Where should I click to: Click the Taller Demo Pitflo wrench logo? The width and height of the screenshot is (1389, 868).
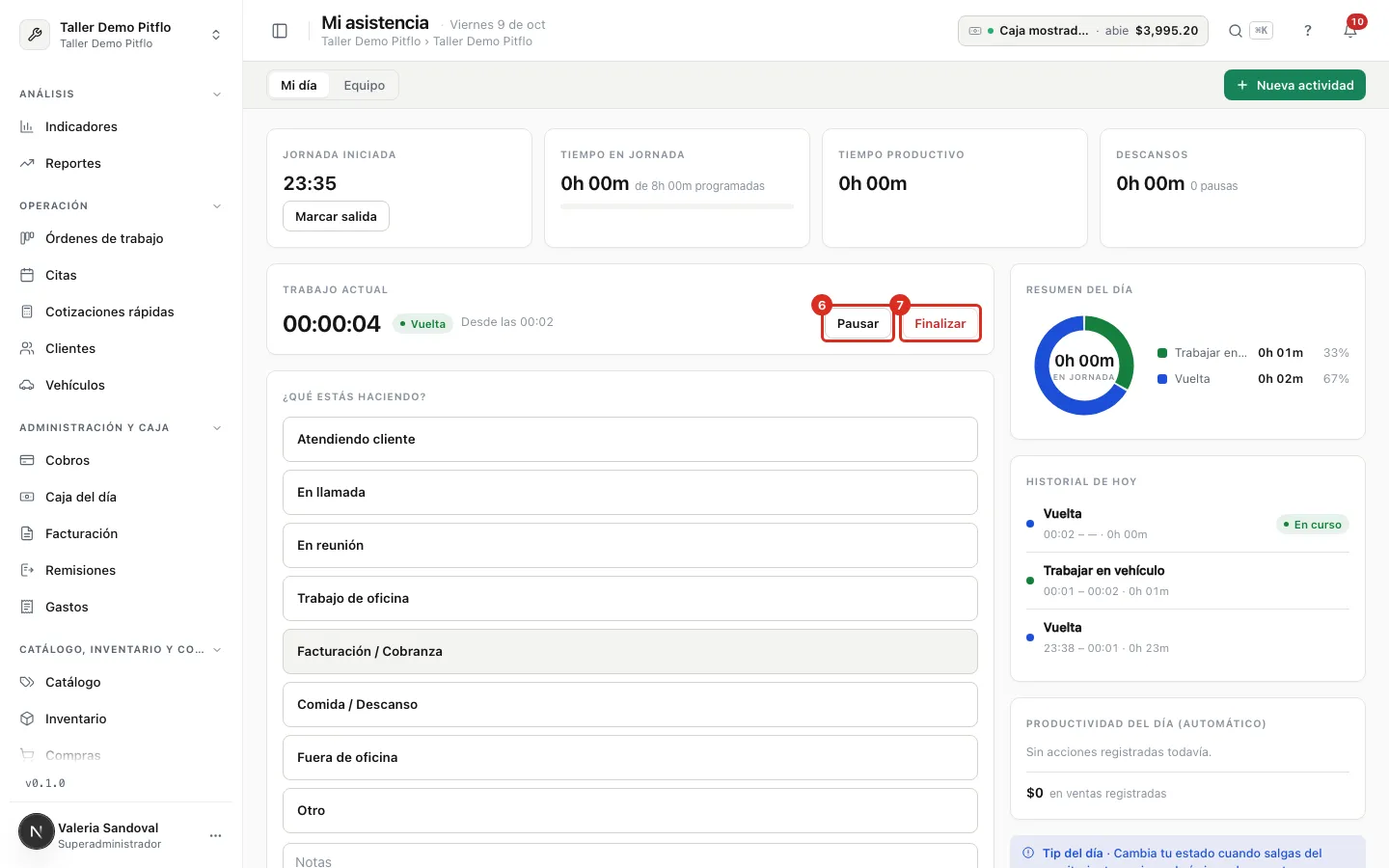[35, 35]
